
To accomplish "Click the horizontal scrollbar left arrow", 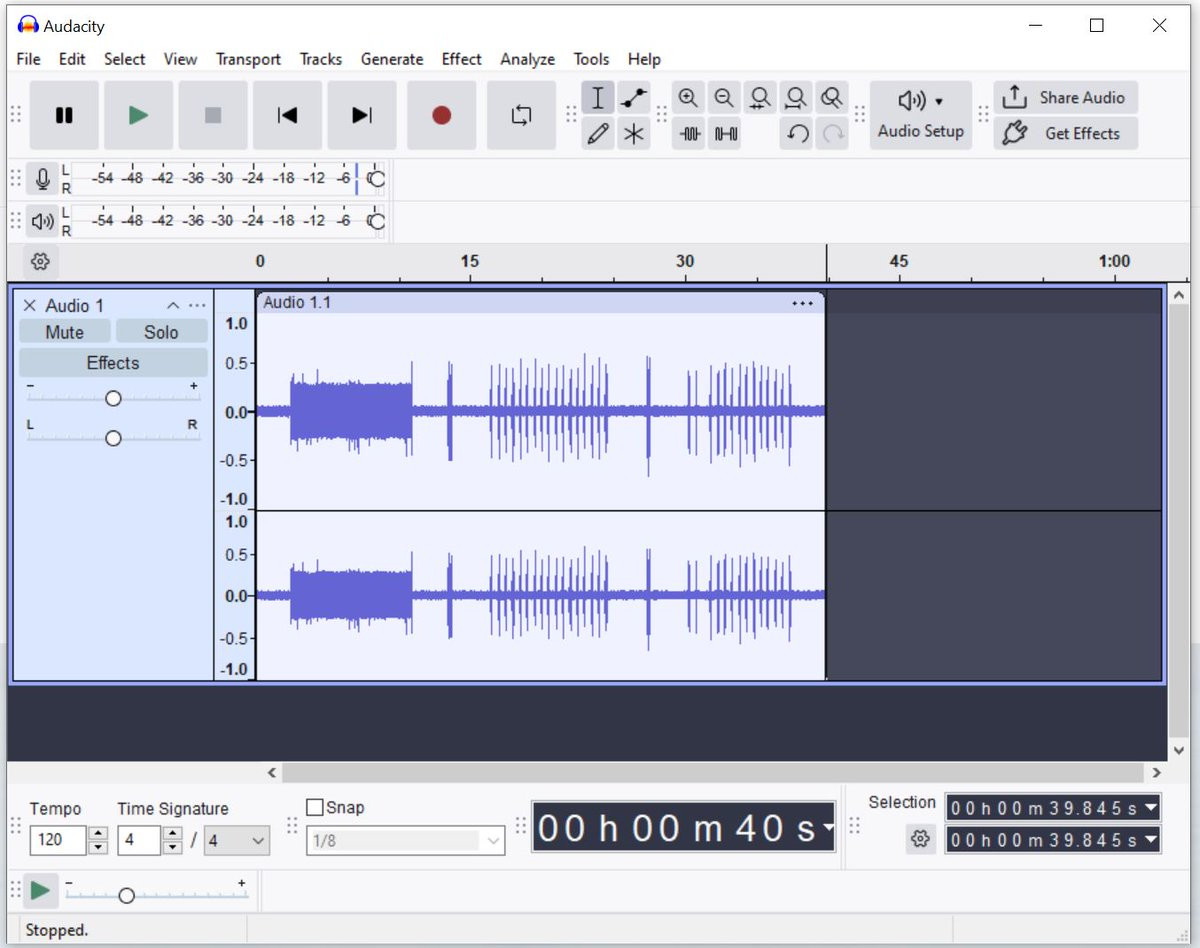I will tap(273, 772).
